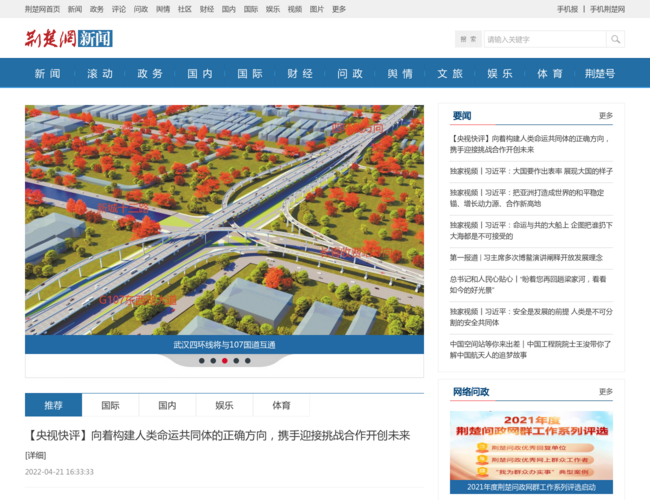650x500 pixels.
Task: Open 滚动 in the blue navigation bar
Action: pyautogui.click(x=100, y=73)
